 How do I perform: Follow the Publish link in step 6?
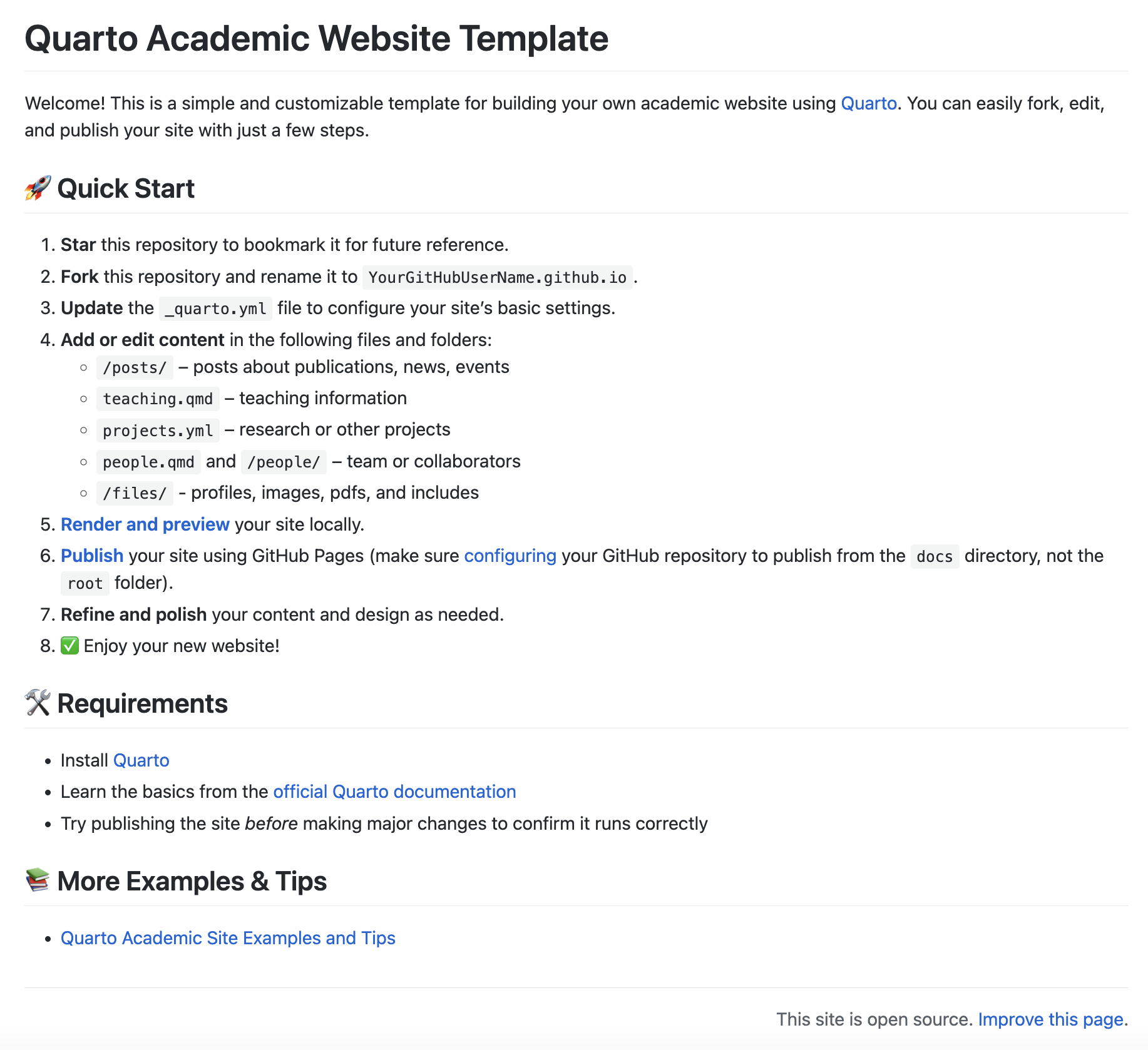pyautogui.click(x=92, y=556)
